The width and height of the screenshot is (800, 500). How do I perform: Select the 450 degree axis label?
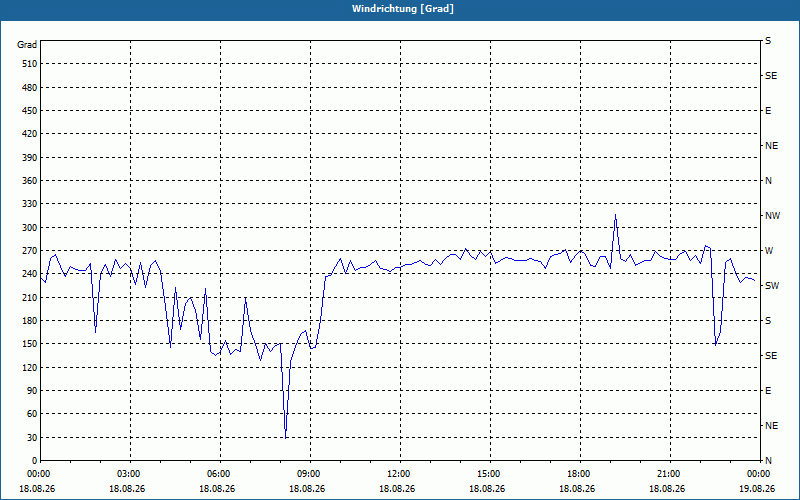point(29,111)
